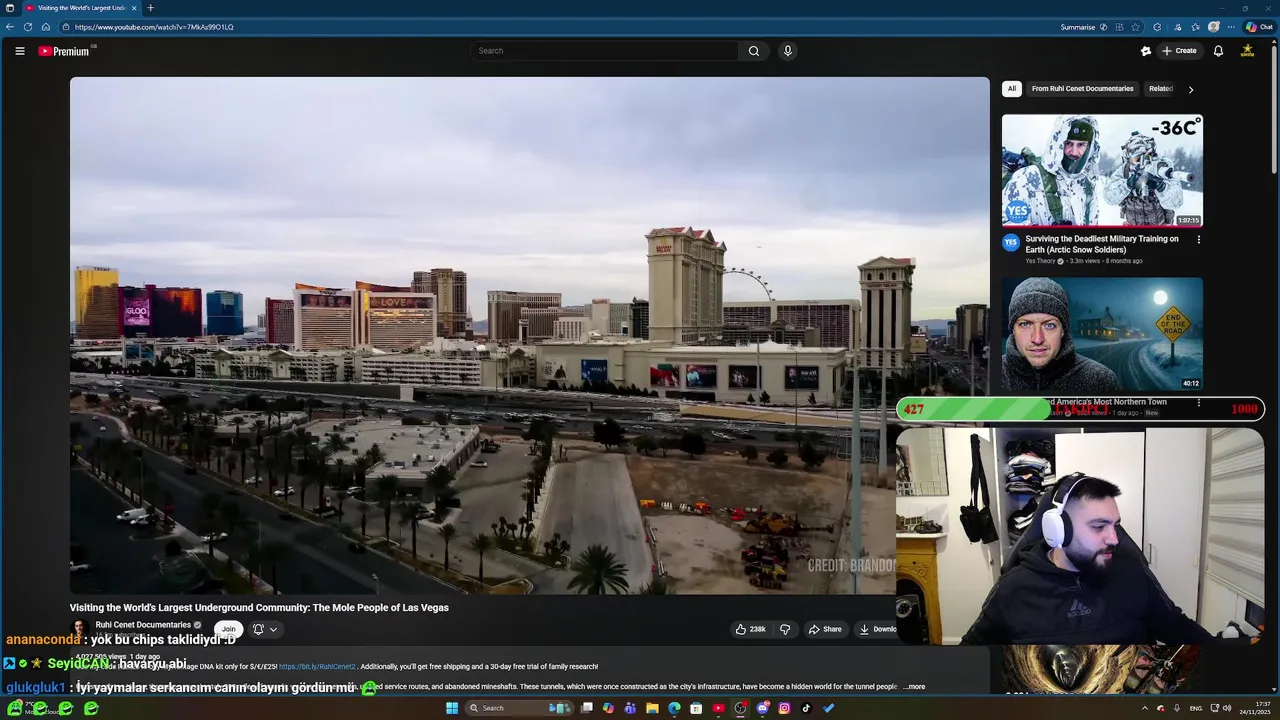
Task: Open Microsoft Store from the taskbar
Action: pyautogui.click(x=696, y=708)
